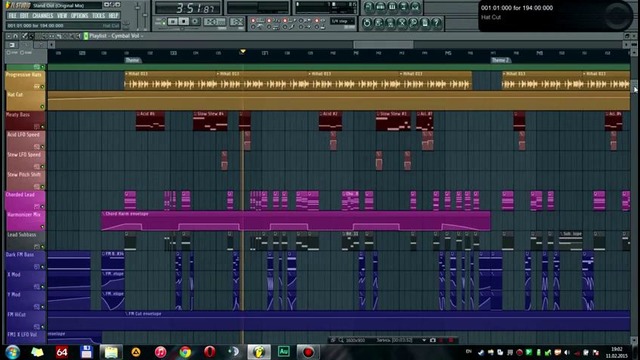Open the dropdown arrow in the screen recorder bar

coord(424,340)
